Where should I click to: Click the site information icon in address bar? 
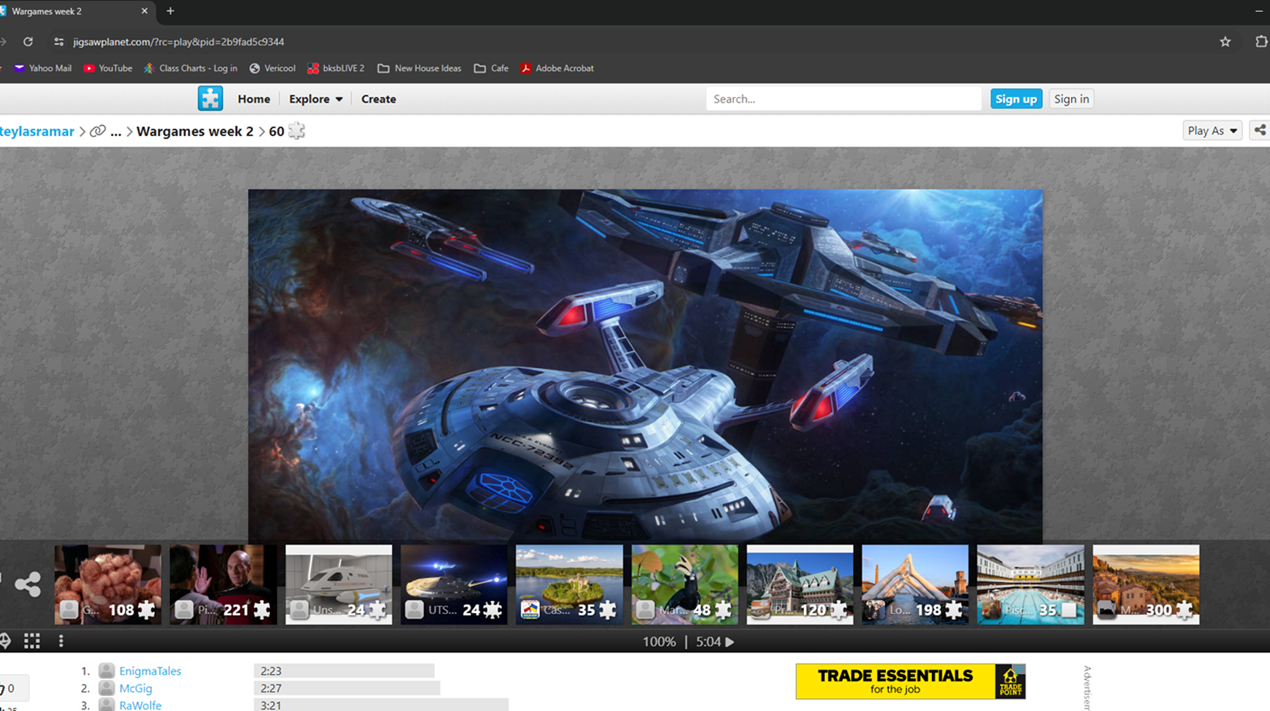point(59,42)
